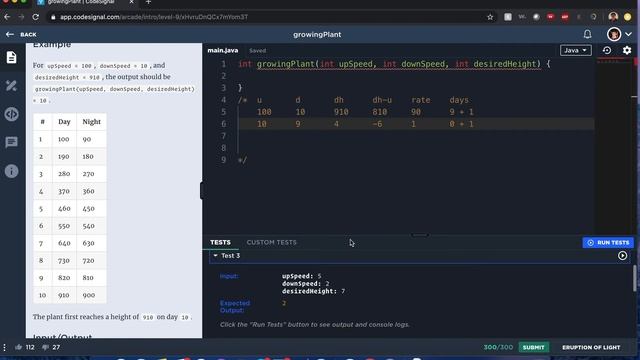Click the code minimap on editor right
Viewport: 640px width, 360px height.
[614, 145]
